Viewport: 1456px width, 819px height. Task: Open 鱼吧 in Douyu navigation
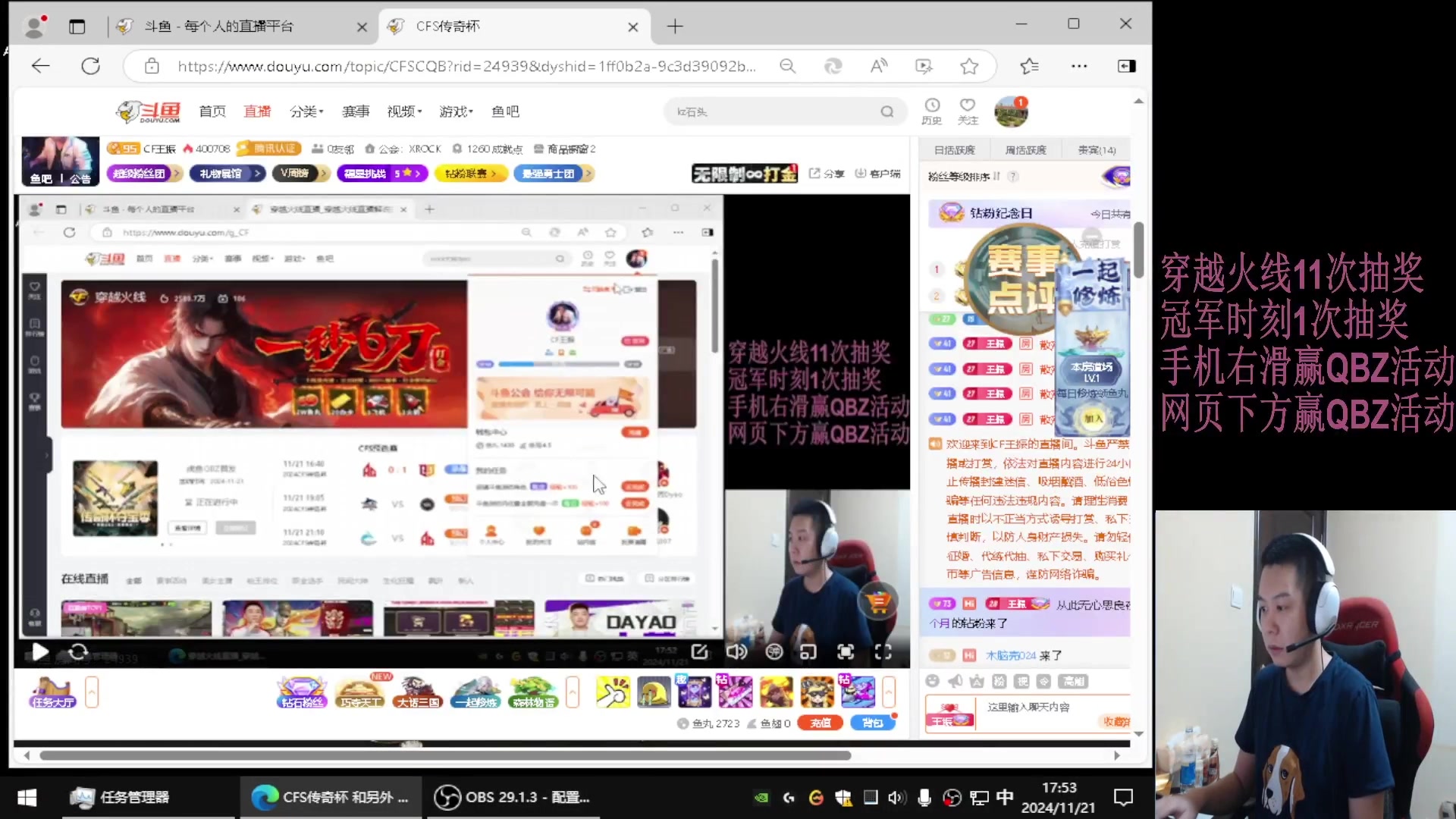coord(505,111)
